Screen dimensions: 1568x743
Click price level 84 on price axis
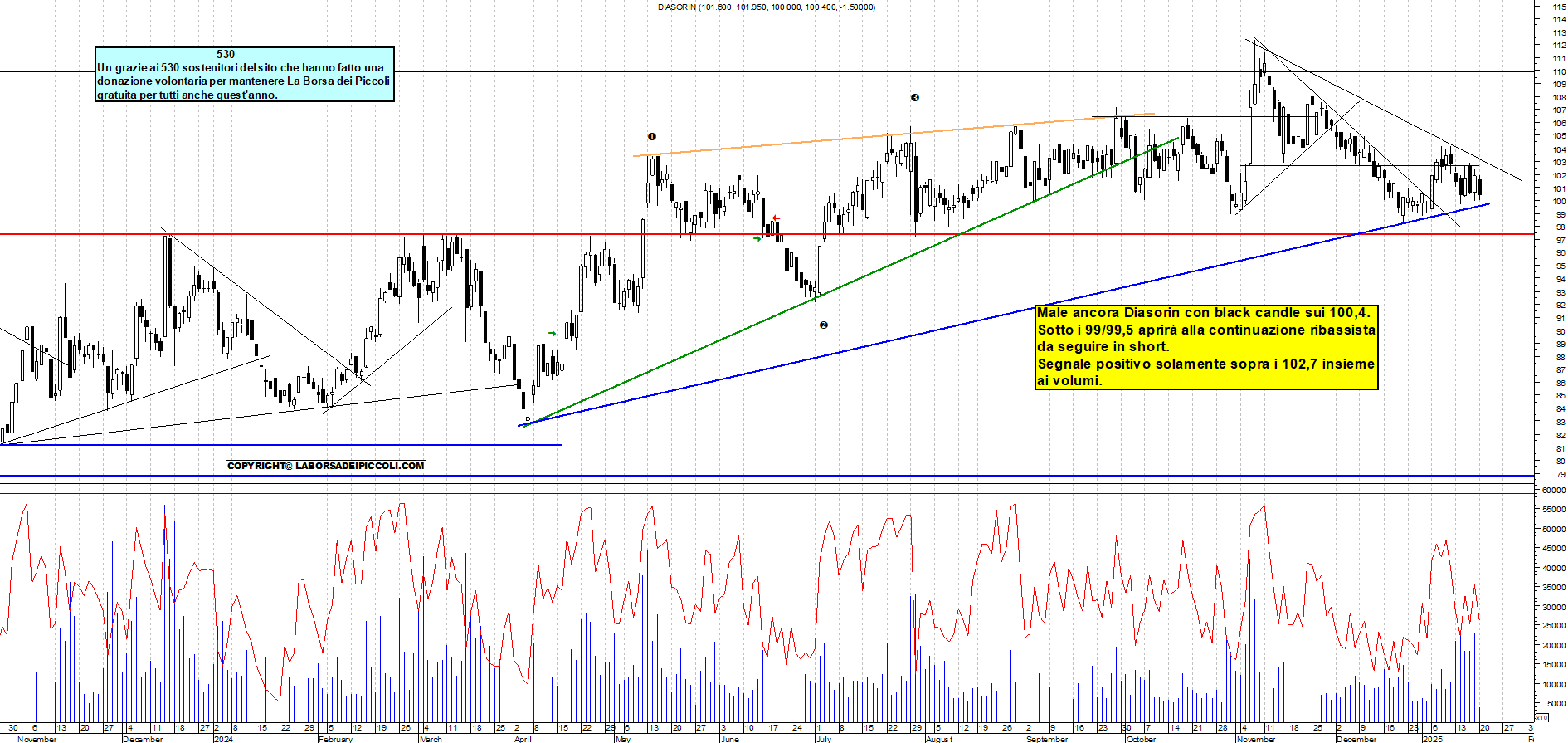pos(1561,409)
